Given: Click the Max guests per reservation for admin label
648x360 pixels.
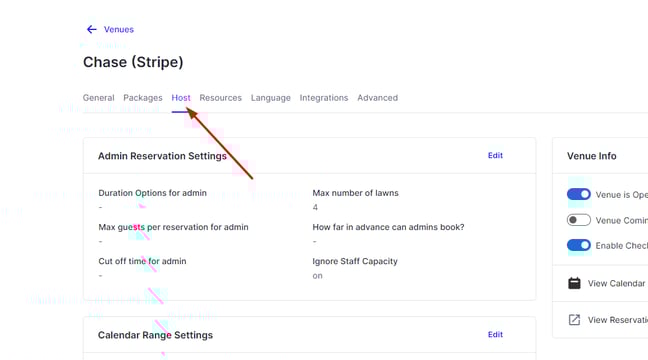Looking at the screenshot, I should tap(173, 227).
